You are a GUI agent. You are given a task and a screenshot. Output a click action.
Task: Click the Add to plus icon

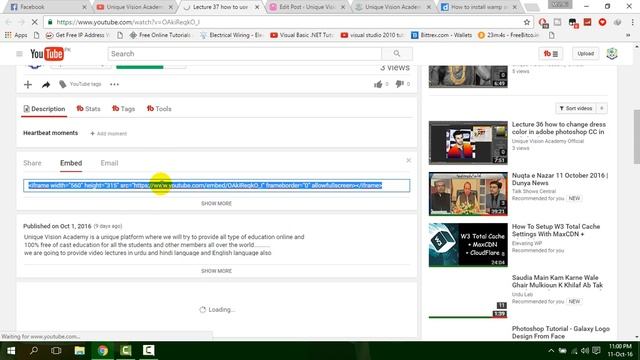coord(28,84)
